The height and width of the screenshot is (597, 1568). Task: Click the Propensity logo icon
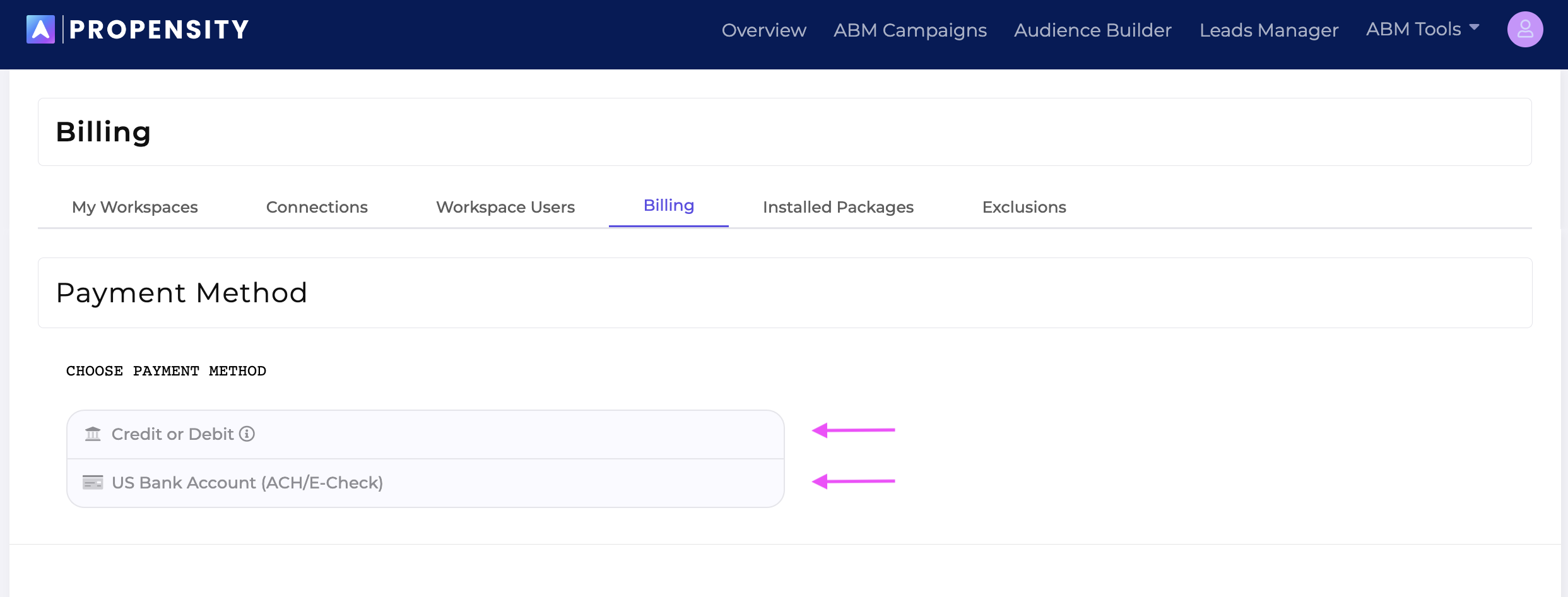click(40, 30)
